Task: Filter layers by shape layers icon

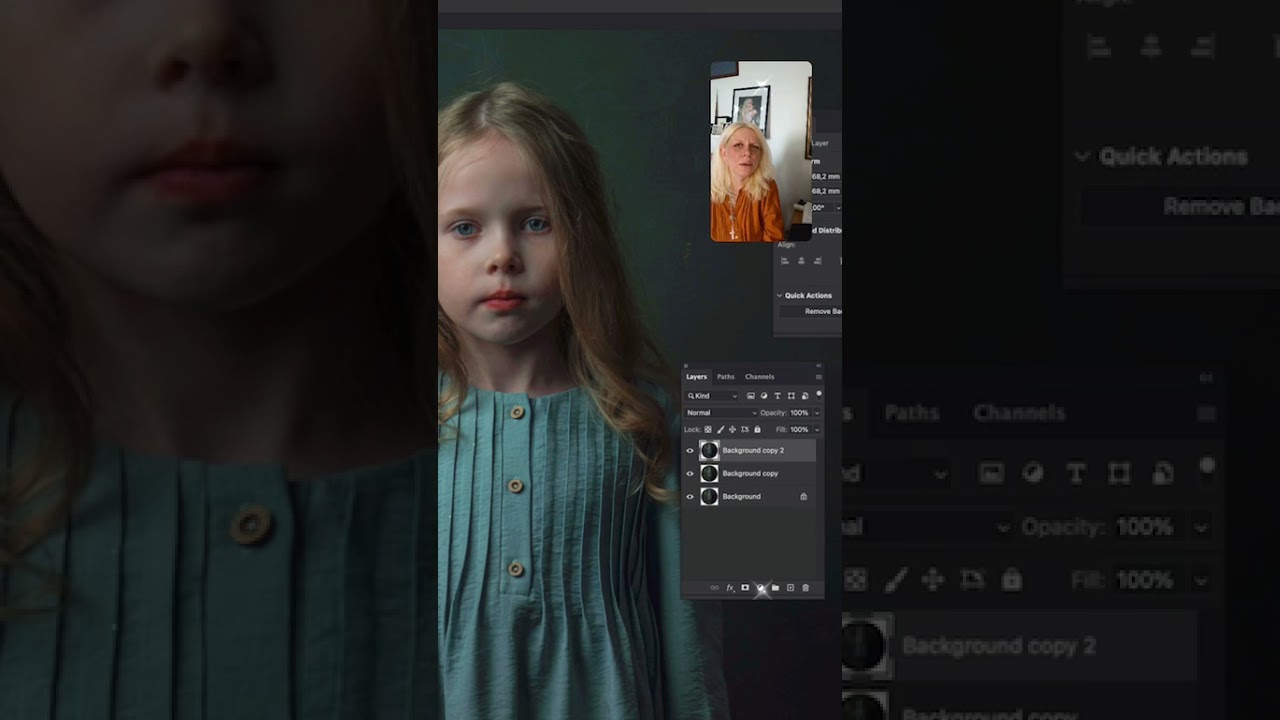Action: (791, 396)
